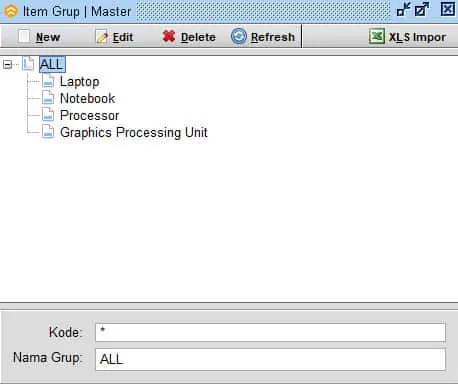Click the Kode input field

pos(270,332)
